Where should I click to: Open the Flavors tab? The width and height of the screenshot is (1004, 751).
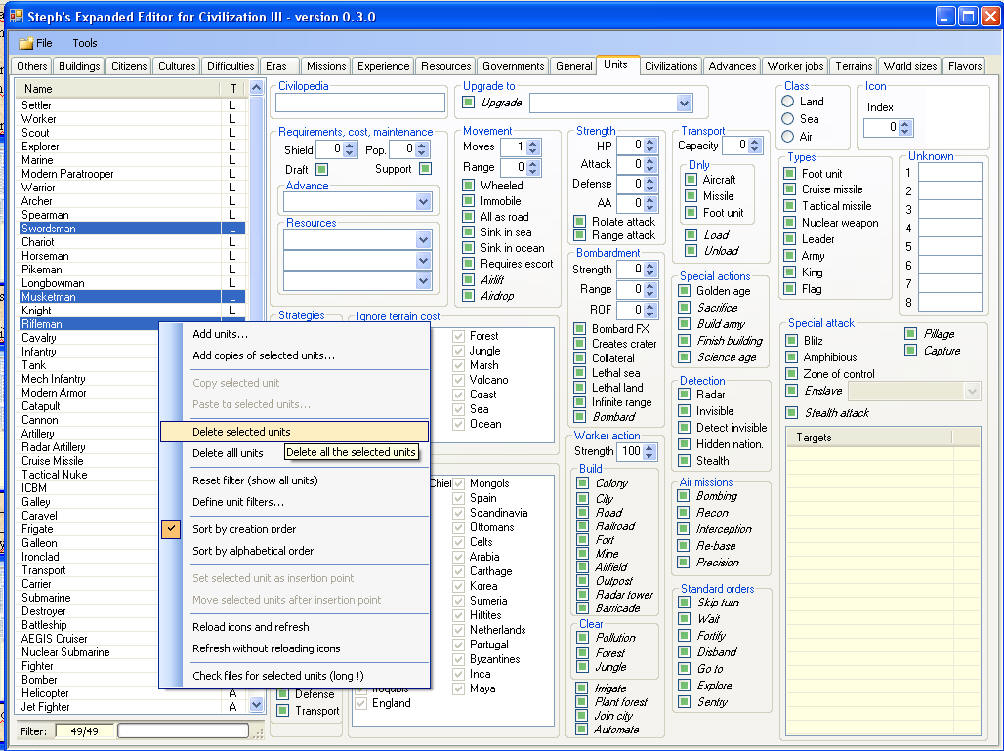tap(965, 66)
